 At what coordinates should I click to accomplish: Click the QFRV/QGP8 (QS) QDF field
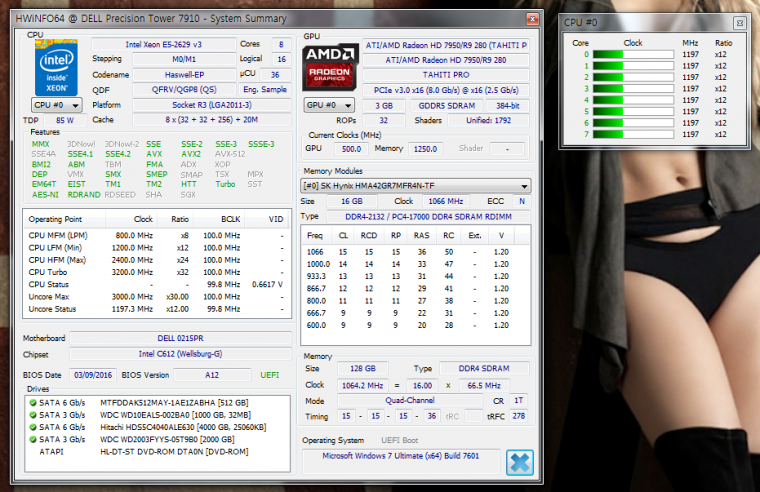184,90
